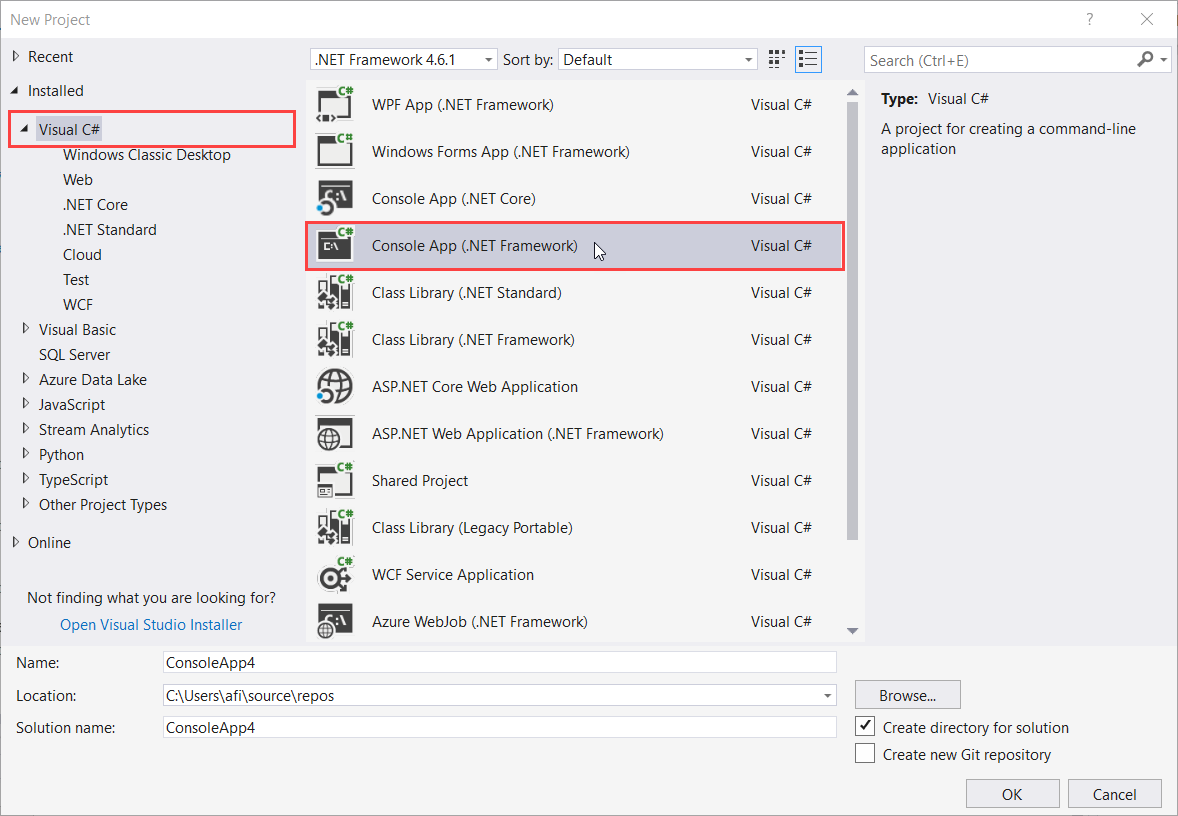This screenshot has height=816, width=1178.
Task: Open Visual Studio Installer link
Action: pyautogui.click(x=151, y=624)
